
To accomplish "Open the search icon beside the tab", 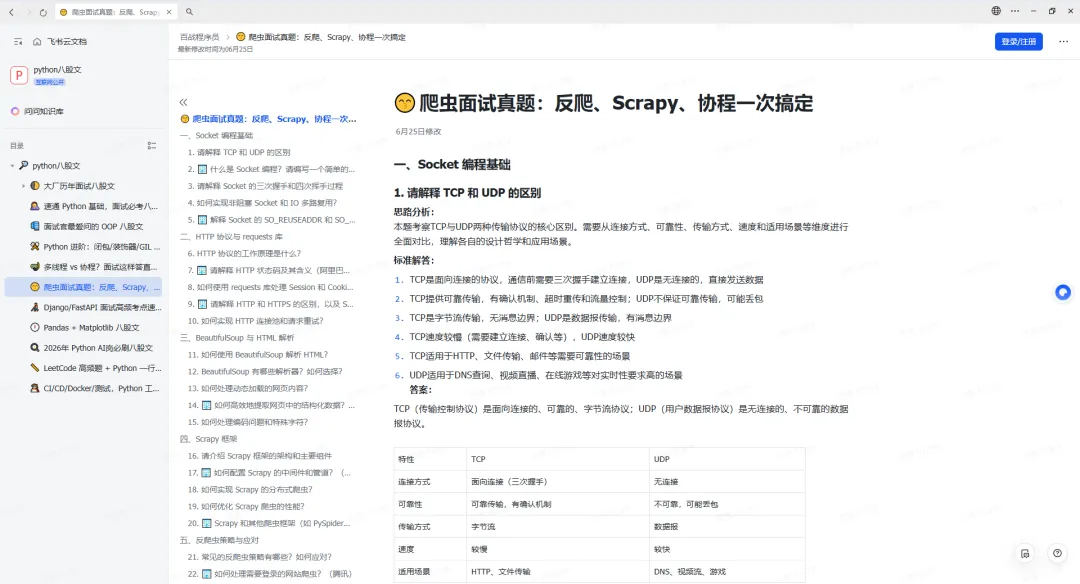I will [189, 12].
